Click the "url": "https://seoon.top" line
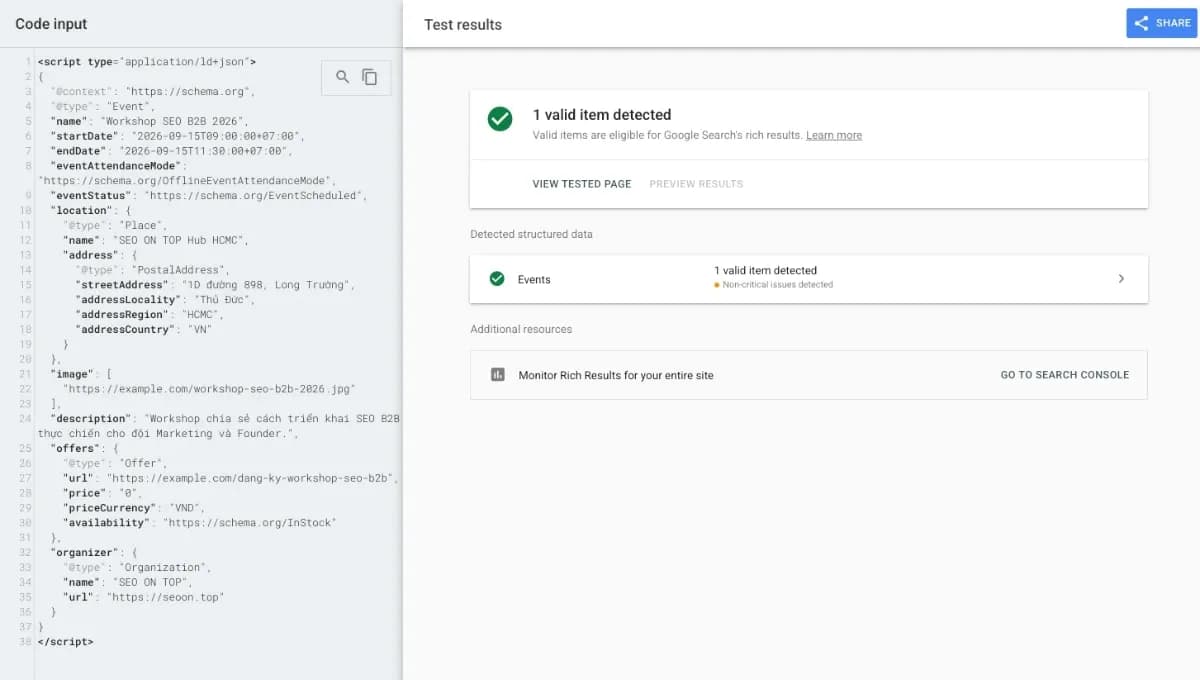1200x680 pixels. tap(143, 597)
